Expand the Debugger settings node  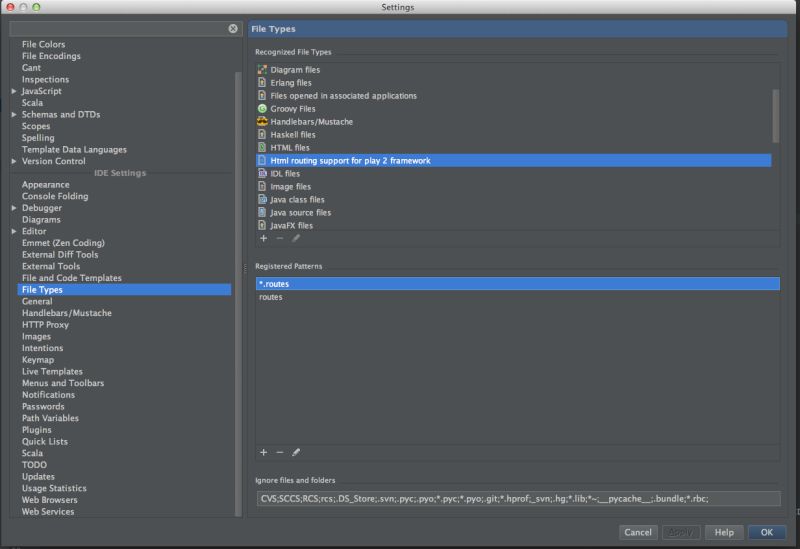[x=14, y=208]
